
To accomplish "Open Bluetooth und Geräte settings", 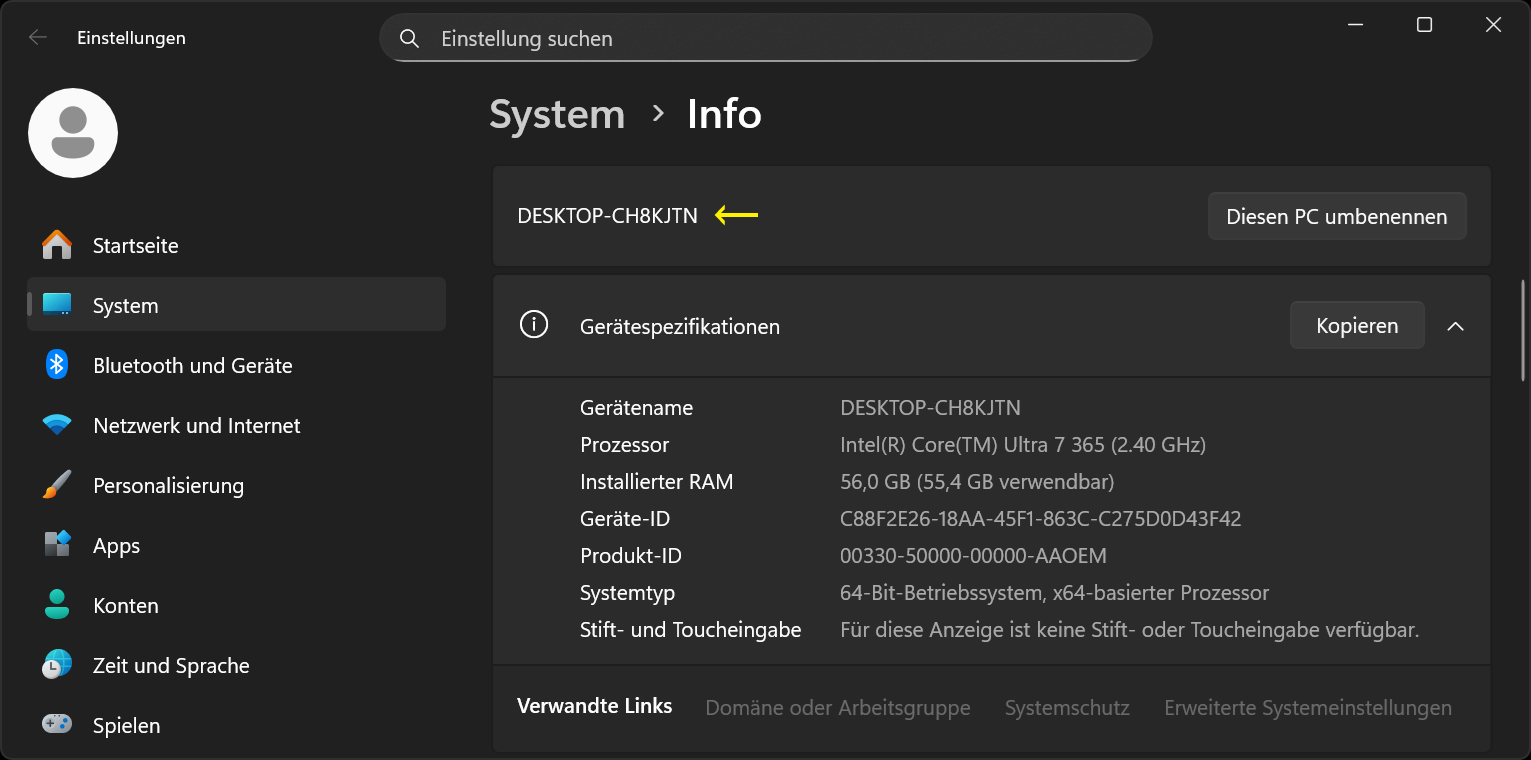I will point(192,365).
